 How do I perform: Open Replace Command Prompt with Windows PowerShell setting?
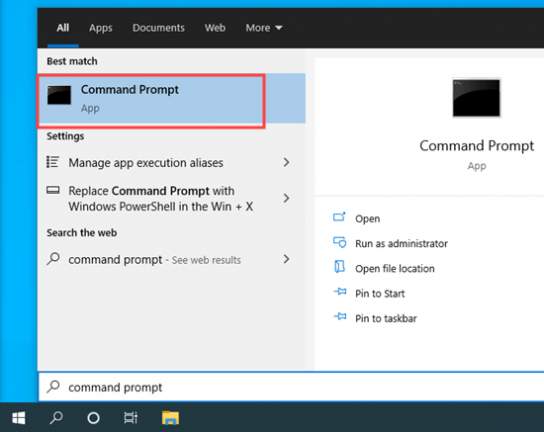point(171,198)
